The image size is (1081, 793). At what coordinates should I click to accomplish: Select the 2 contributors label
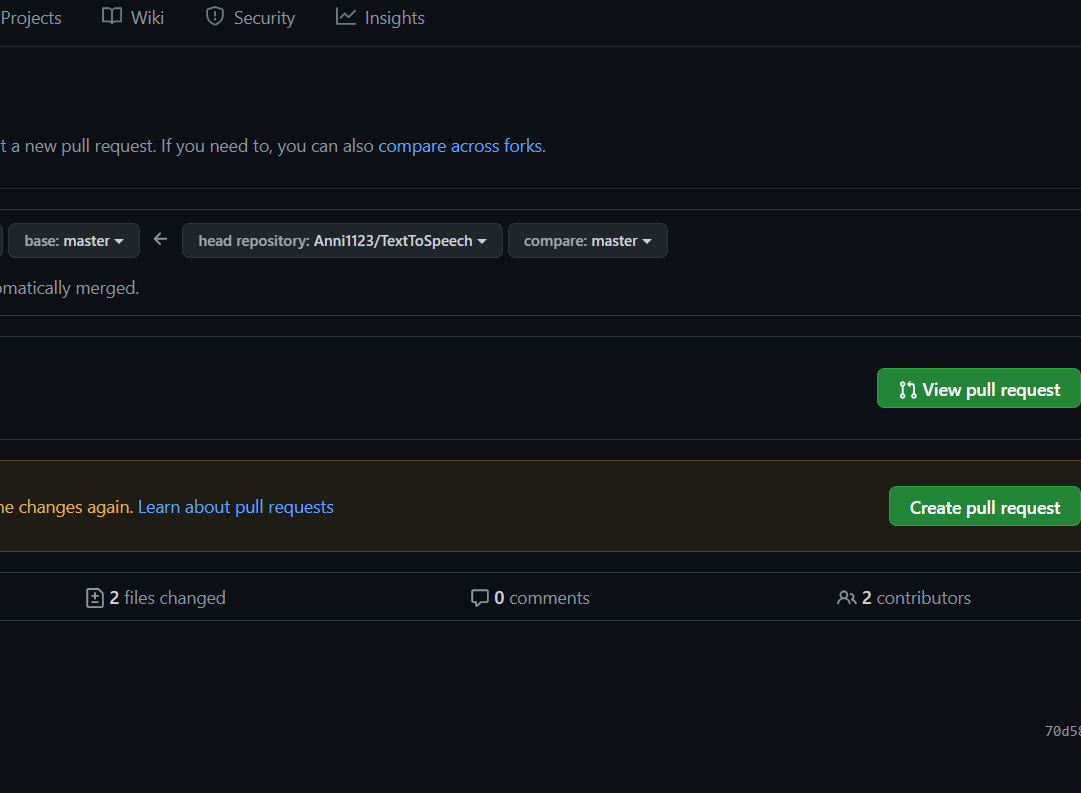(x=917, y=598)
